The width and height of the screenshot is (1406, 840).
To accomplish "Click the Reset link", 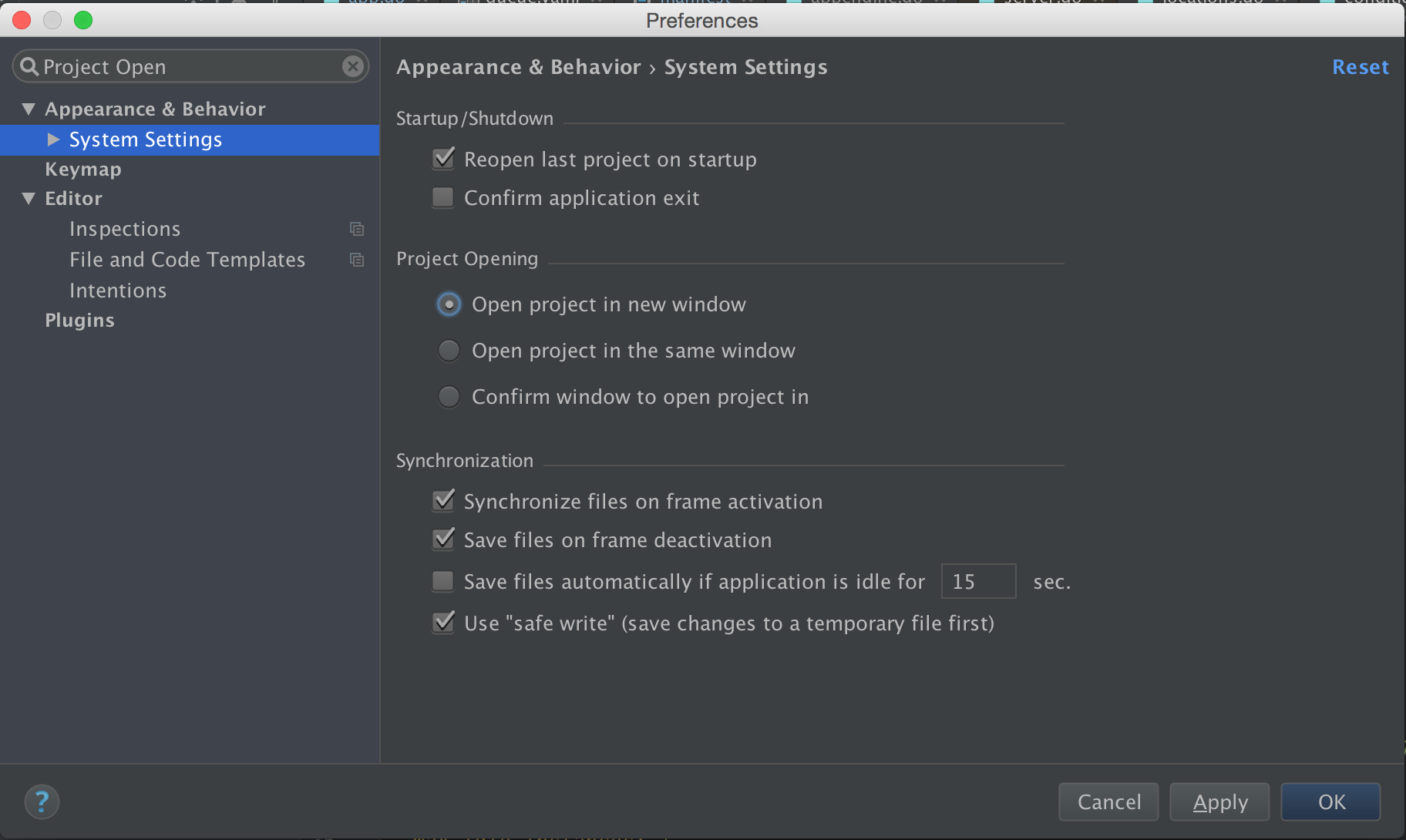I will coord(1360,67).
